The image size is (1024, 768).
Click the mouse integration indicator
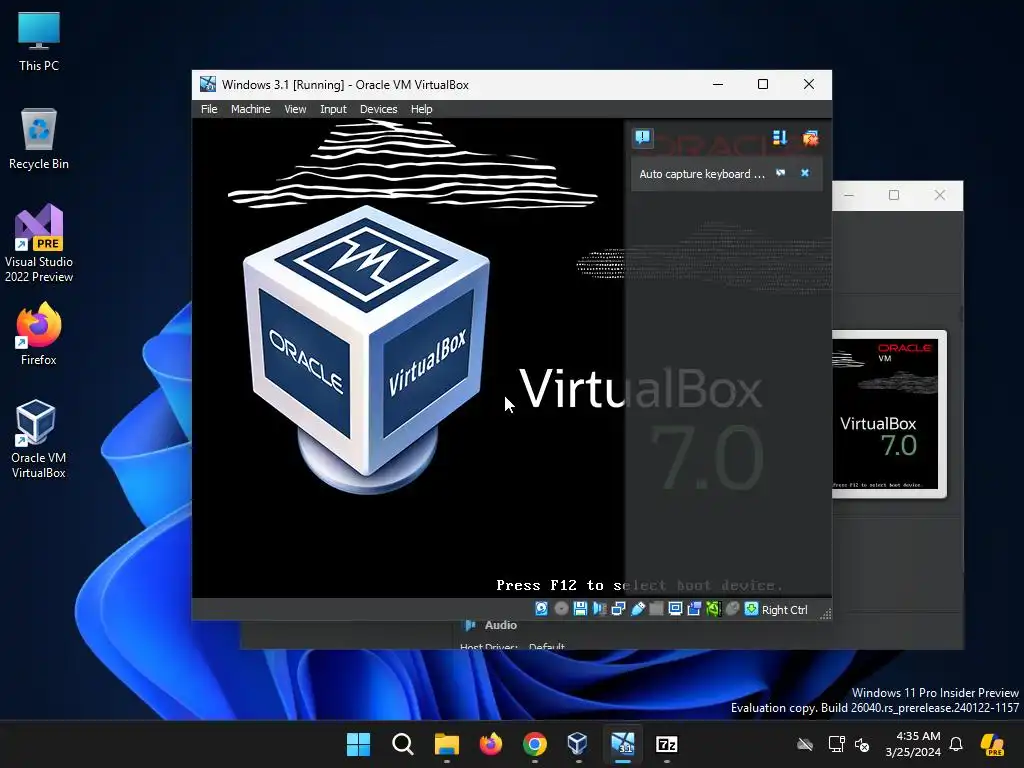point(733,609)
